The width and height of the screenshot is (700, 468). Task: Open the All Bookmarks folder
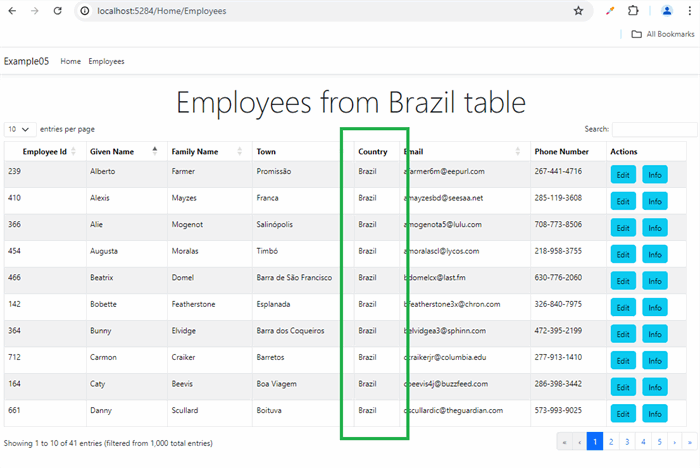coord(663,34)
